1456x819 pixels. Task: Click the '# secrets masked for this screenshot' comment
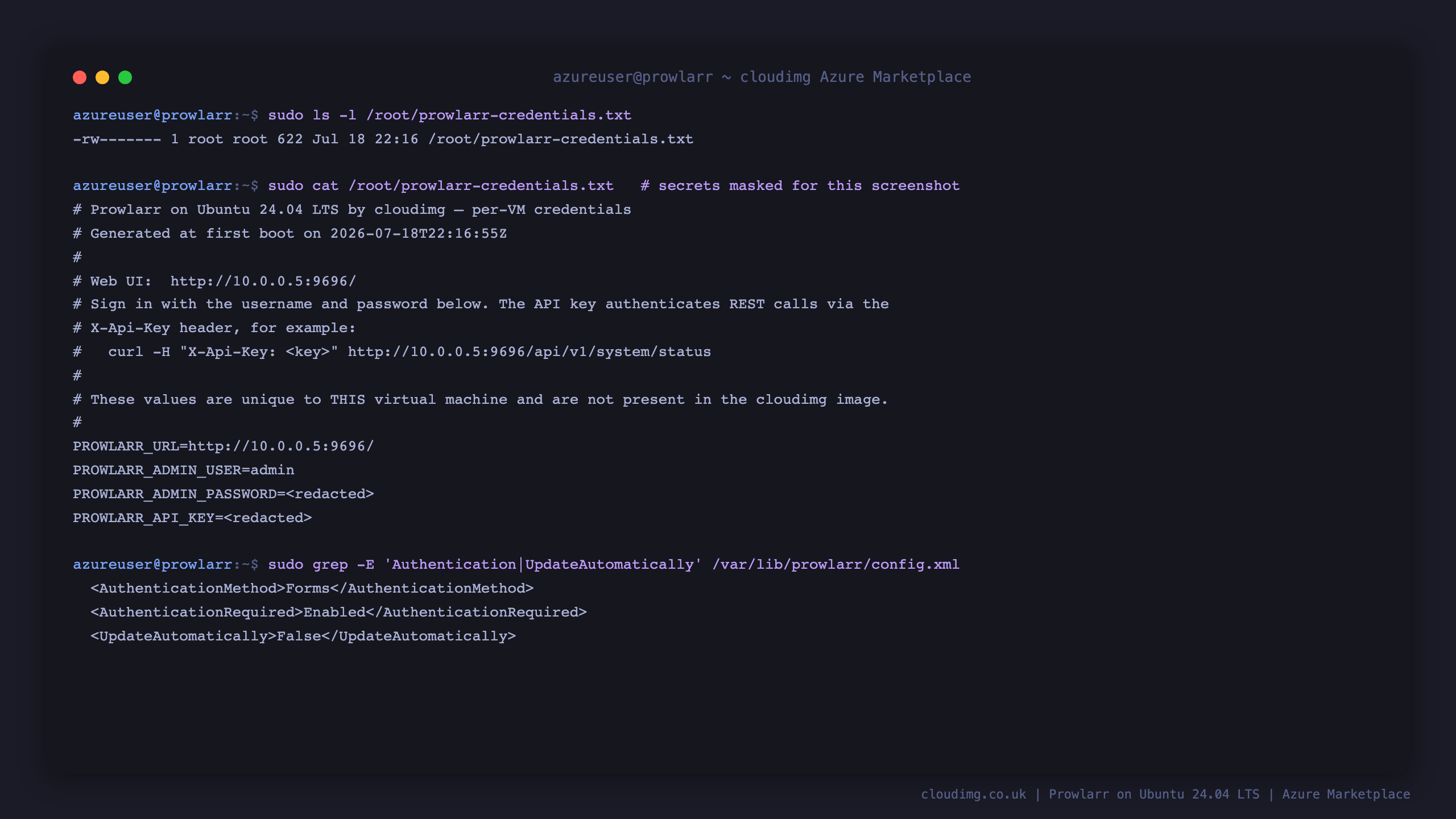(800, 185)
